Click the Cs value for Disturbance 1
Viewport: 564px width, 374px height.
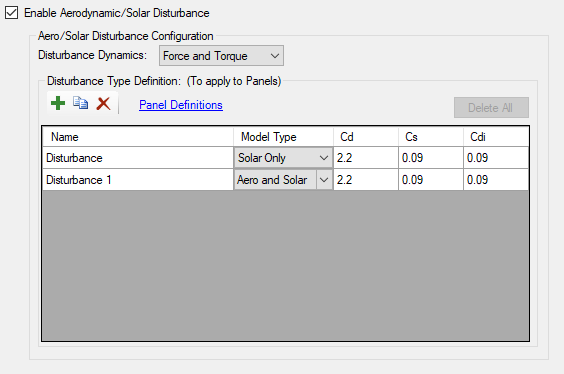[431, 179]
